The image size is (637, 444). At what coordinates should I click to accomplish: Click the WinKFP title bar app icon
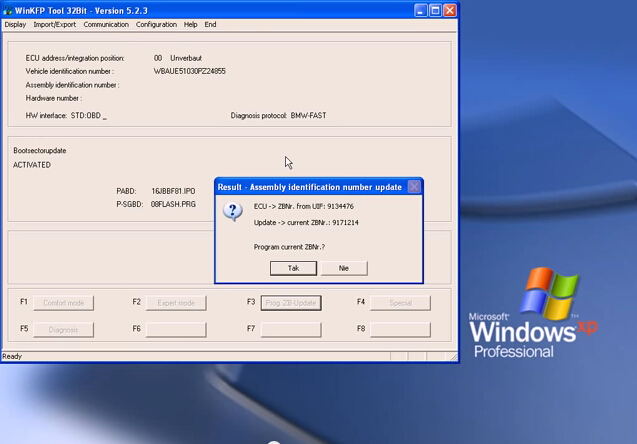[x=7, y=11]
